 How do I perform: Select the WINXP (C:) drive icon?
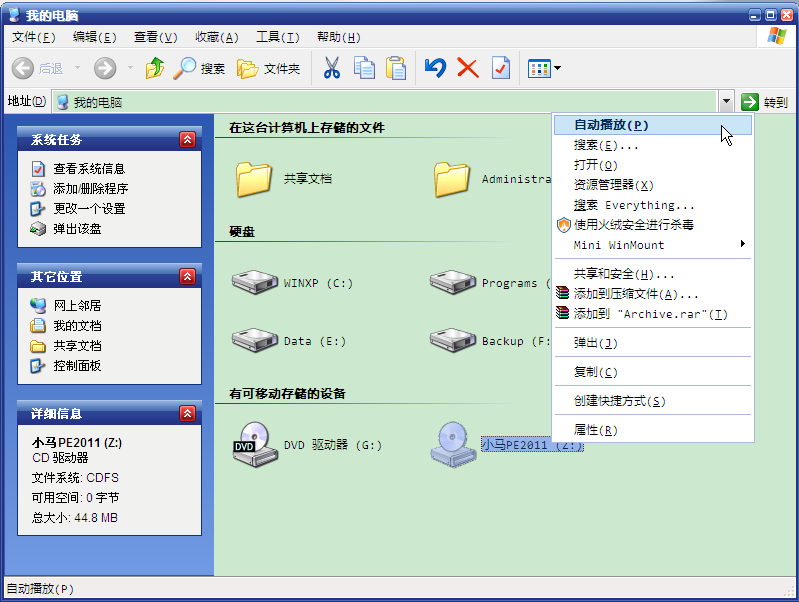click(x=254, y=283)
